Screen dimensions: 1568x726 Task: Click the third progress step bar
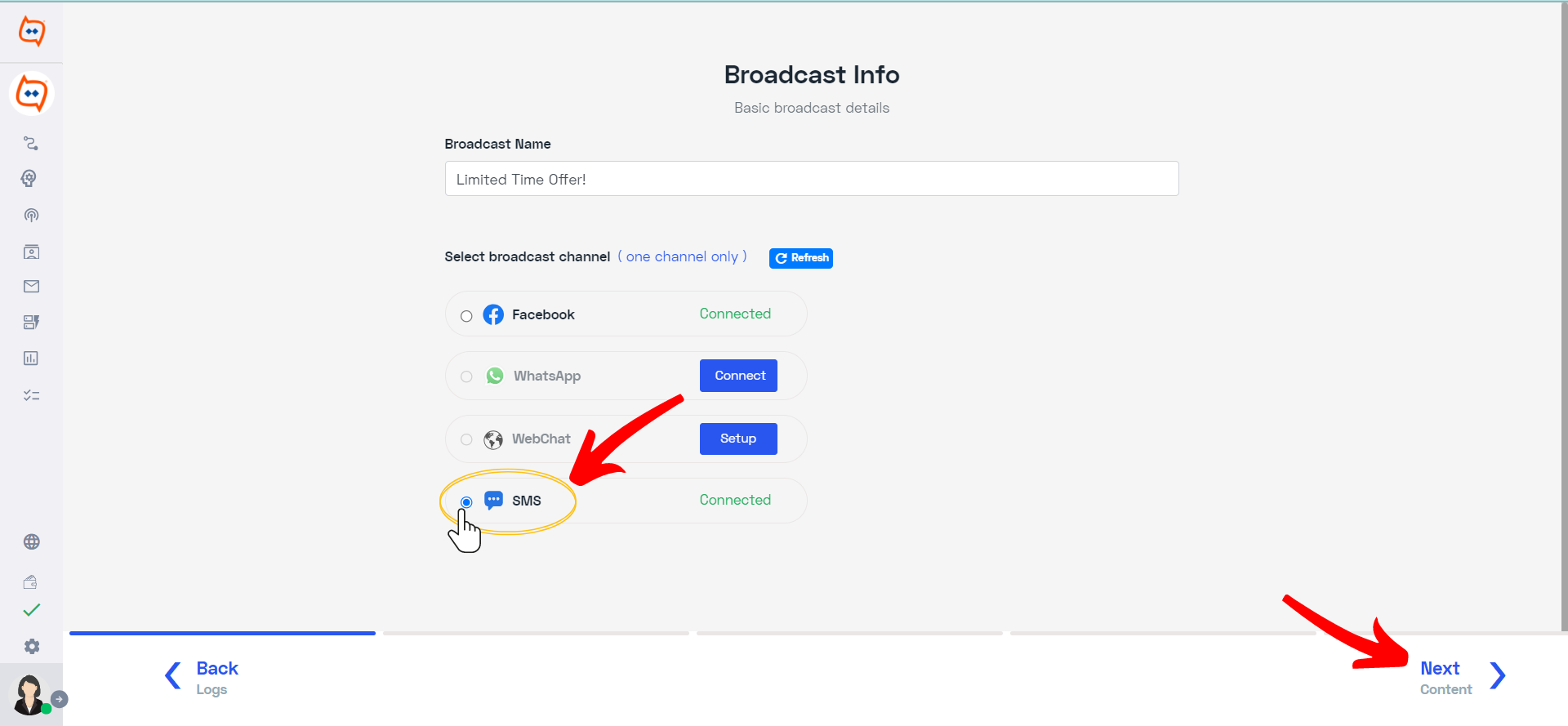pos(849,633)
